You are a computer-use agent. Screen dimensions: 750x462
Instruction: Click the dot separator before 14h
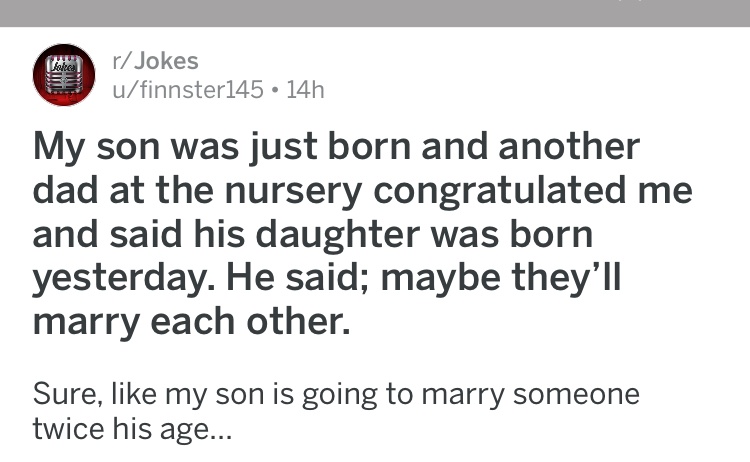tap(275, 90)
